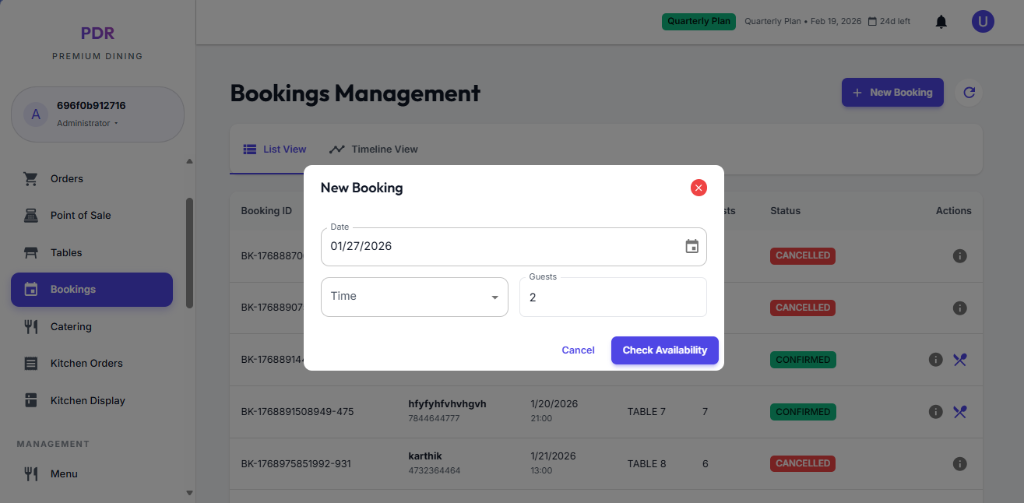Image resolution: width=1024 pixels, height=503 pixels.
Task: Close the New Booking dialog
Action: pyautogui.click(x=698, y=187)
